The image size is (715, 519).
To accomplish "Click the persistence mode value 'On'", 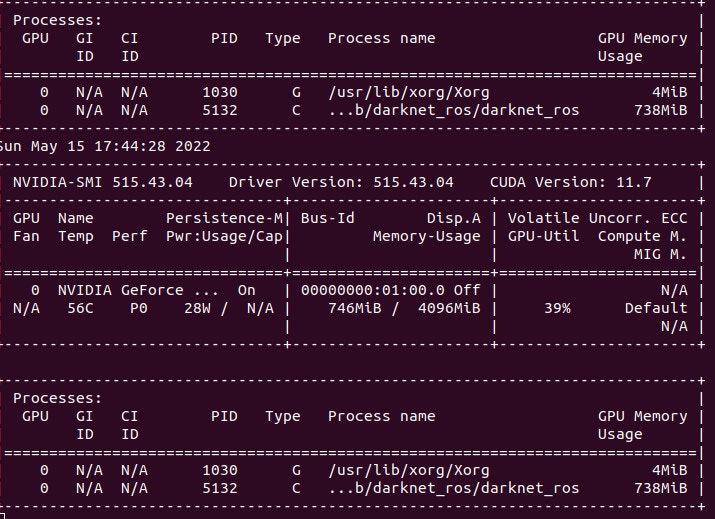I will (x=246, y=290).
